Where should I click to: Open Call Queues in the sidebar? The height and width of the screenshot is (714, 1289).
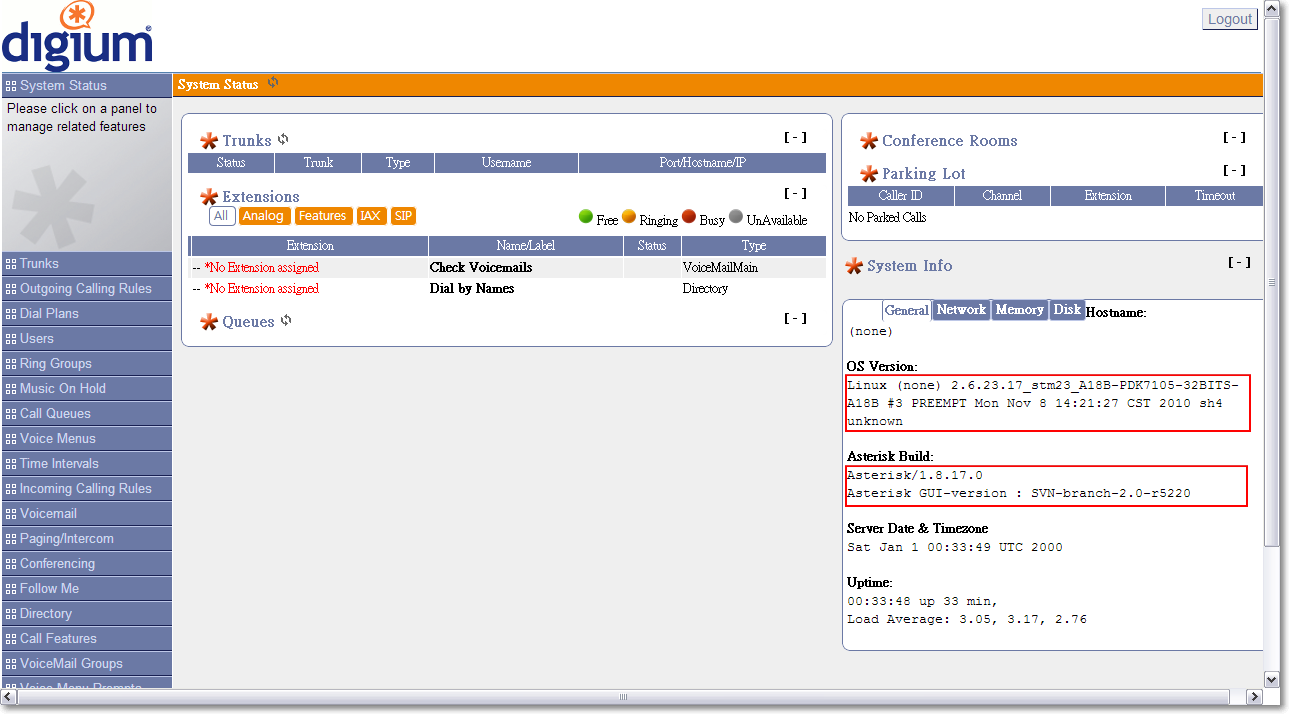[86, 413]
